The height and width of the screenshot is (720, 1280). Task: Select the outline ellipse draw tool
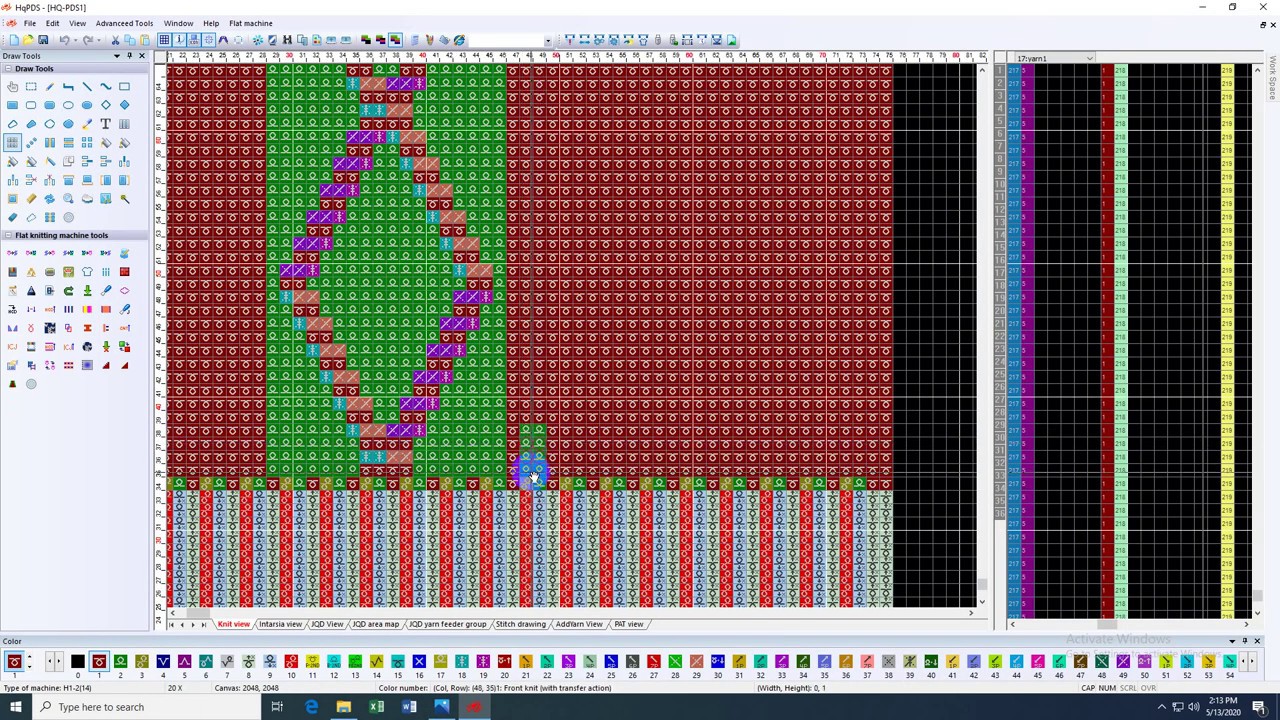click(x=68, y=105)
